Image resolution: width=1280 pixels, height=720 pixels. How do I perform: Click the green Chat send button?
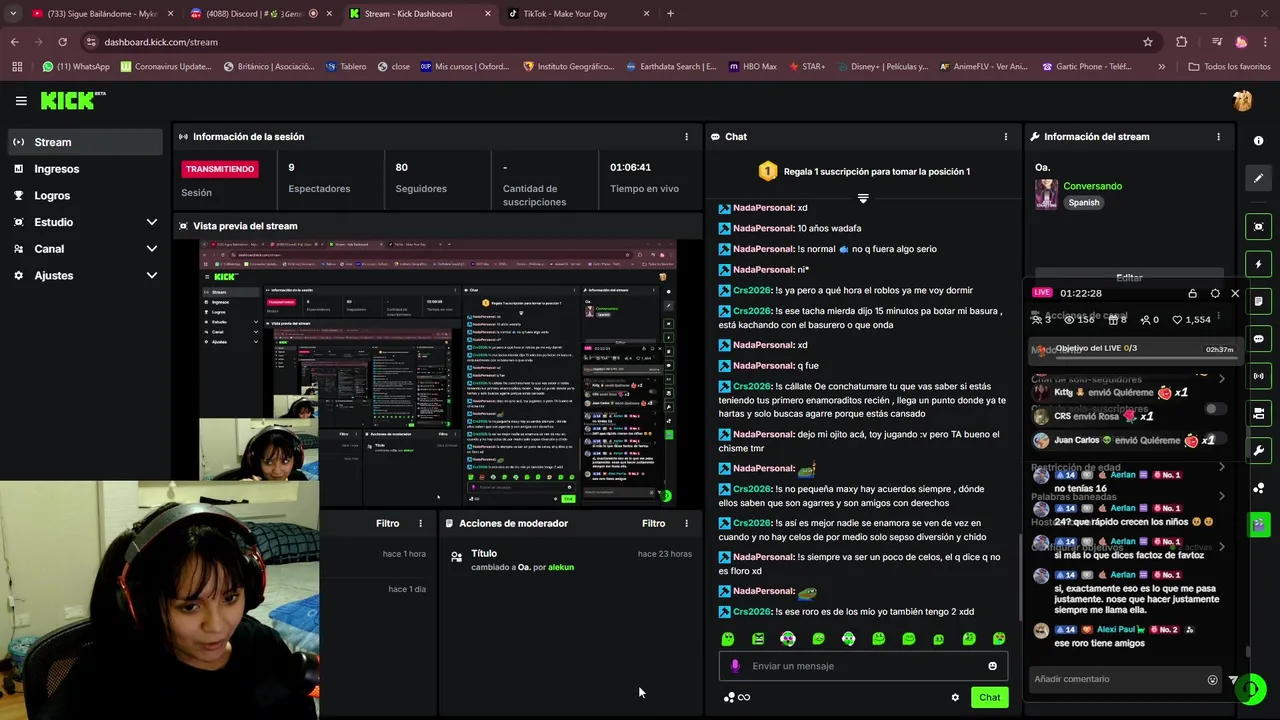tap(989, 697)
